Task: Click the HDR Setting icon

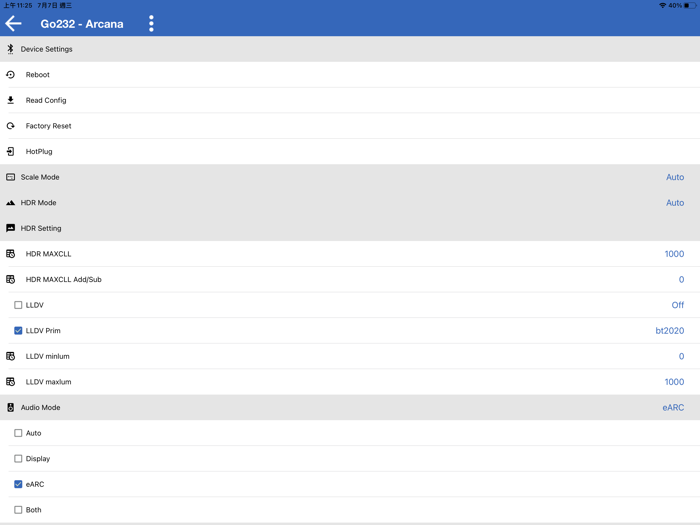Action: pyautogui.click(x=10, y=228)
